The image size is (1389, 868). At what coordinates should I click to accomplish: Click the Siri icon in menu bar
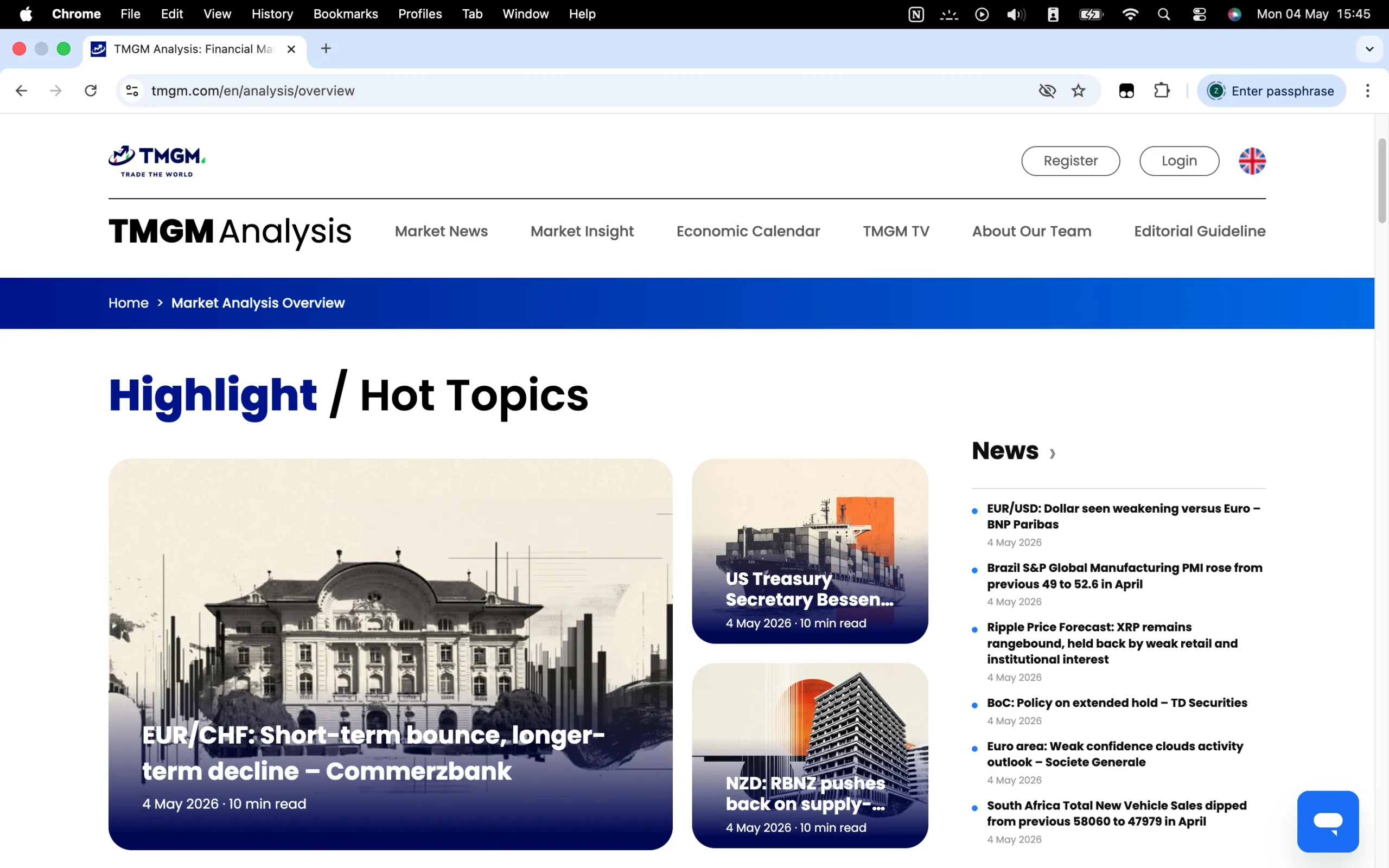[x=1234, y=14]
